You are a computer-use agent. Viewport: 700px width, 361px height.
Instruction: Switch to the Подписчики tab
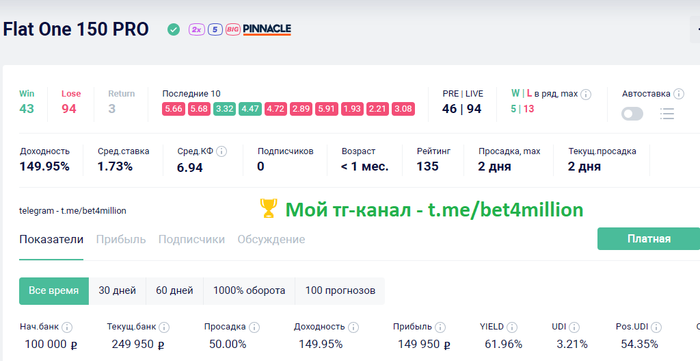pyautogui.click(x=192, y=239)
